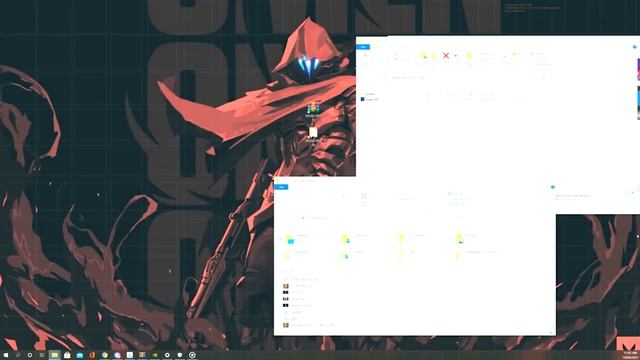Open the green NVIDIA app on taskbar
This screenshot has height=360, width=640.
pyautogui.click(x=155, y=355)
